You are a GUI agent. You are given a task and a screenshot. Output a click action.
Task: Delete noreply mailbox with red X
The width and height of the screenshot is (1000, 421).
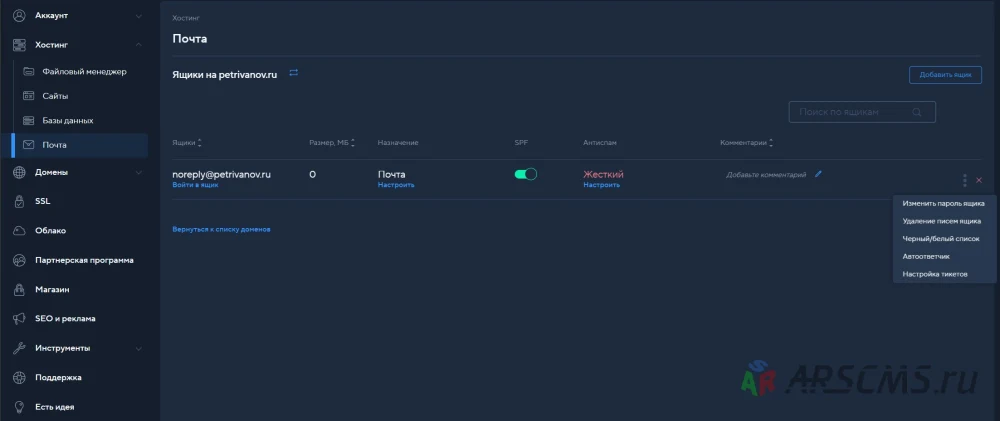979,181
